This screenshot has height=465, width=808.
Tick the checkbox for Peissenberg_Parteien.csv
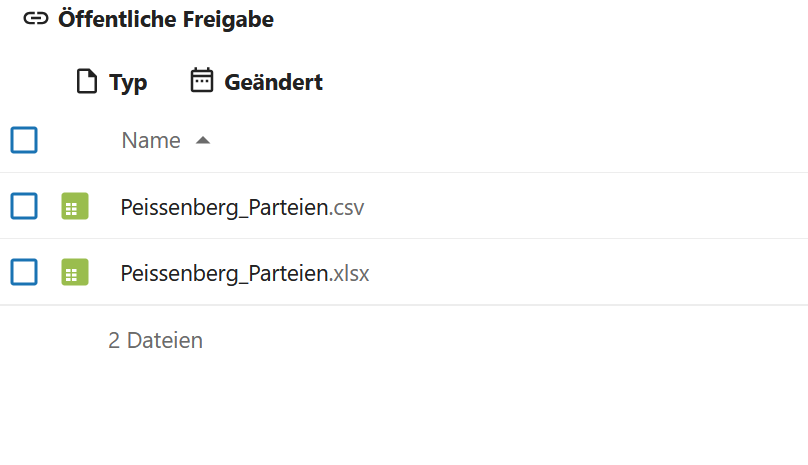[24, 207]
